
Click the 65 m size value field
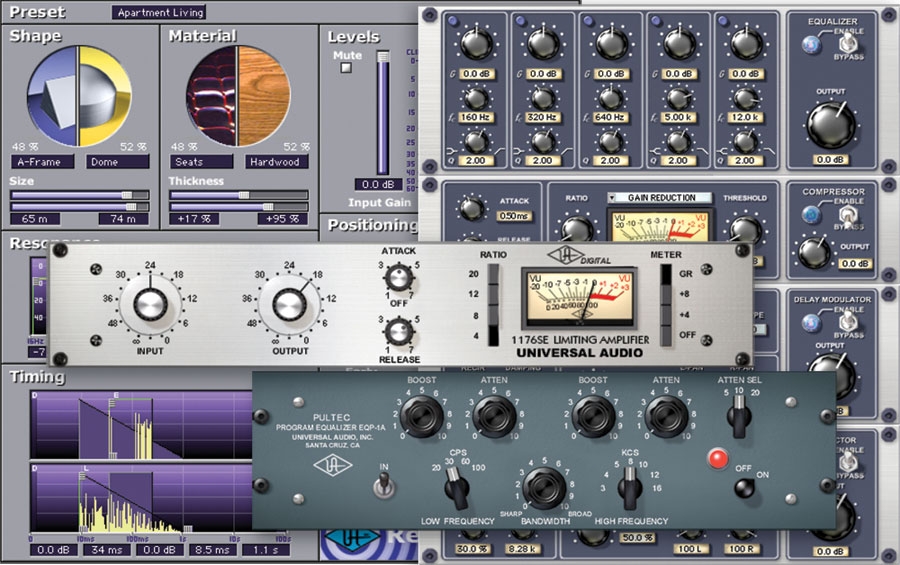[35, 219]
